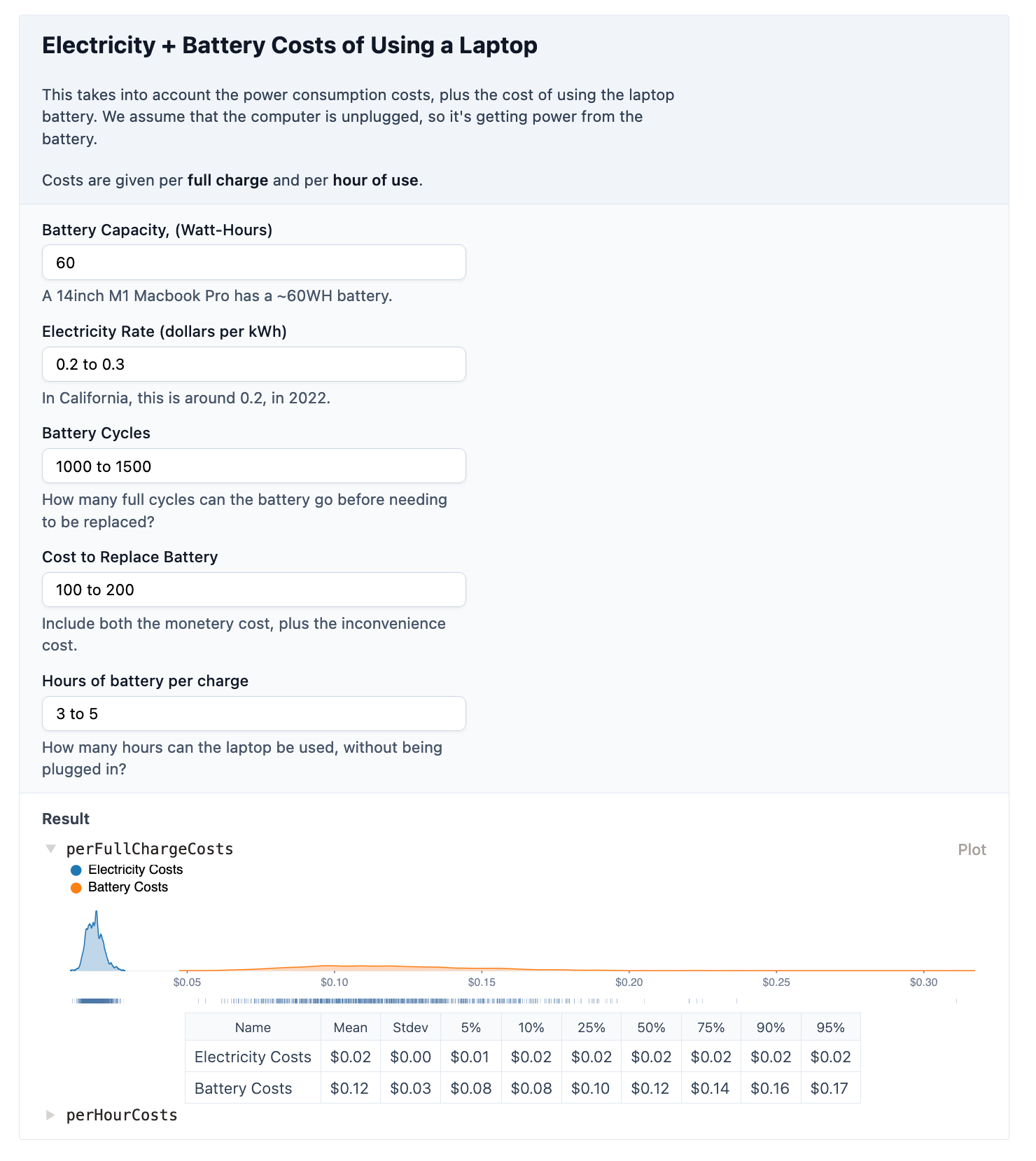Click the 50% column header in table
This screenshot has width=1036, height=1161.
tap(651, 1027)
